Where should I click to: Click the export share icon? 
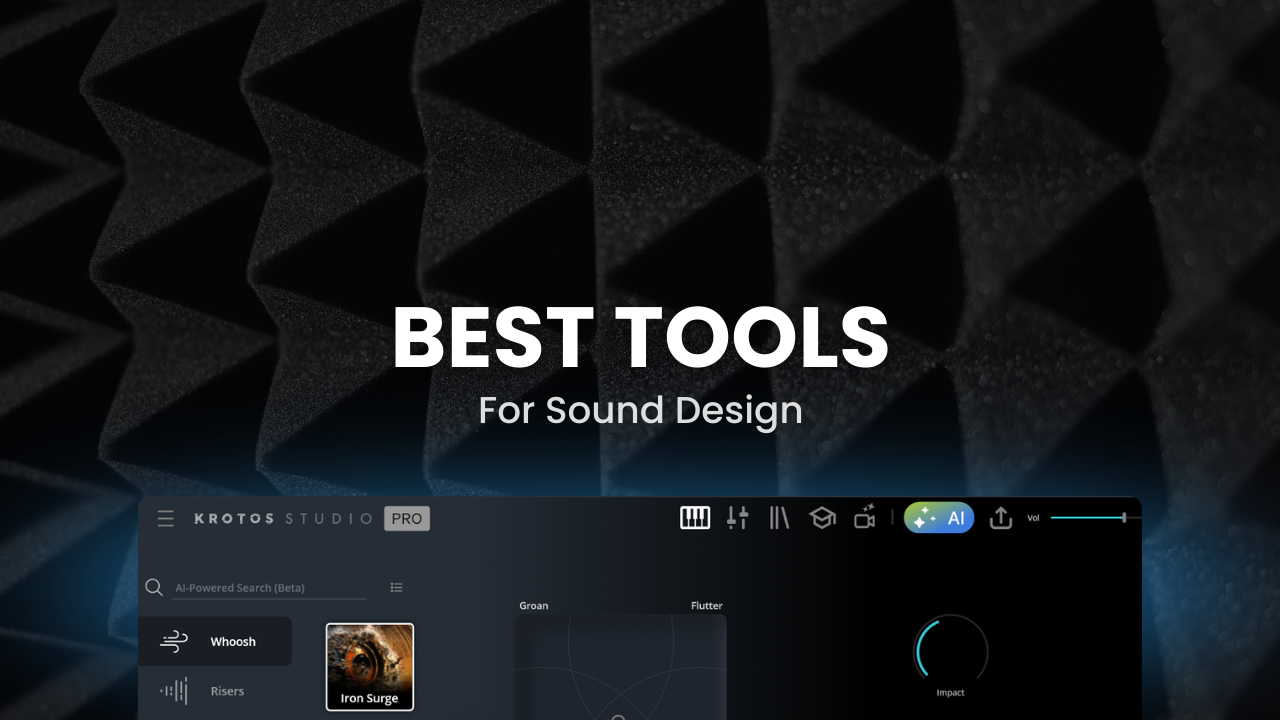(1001, 517)
